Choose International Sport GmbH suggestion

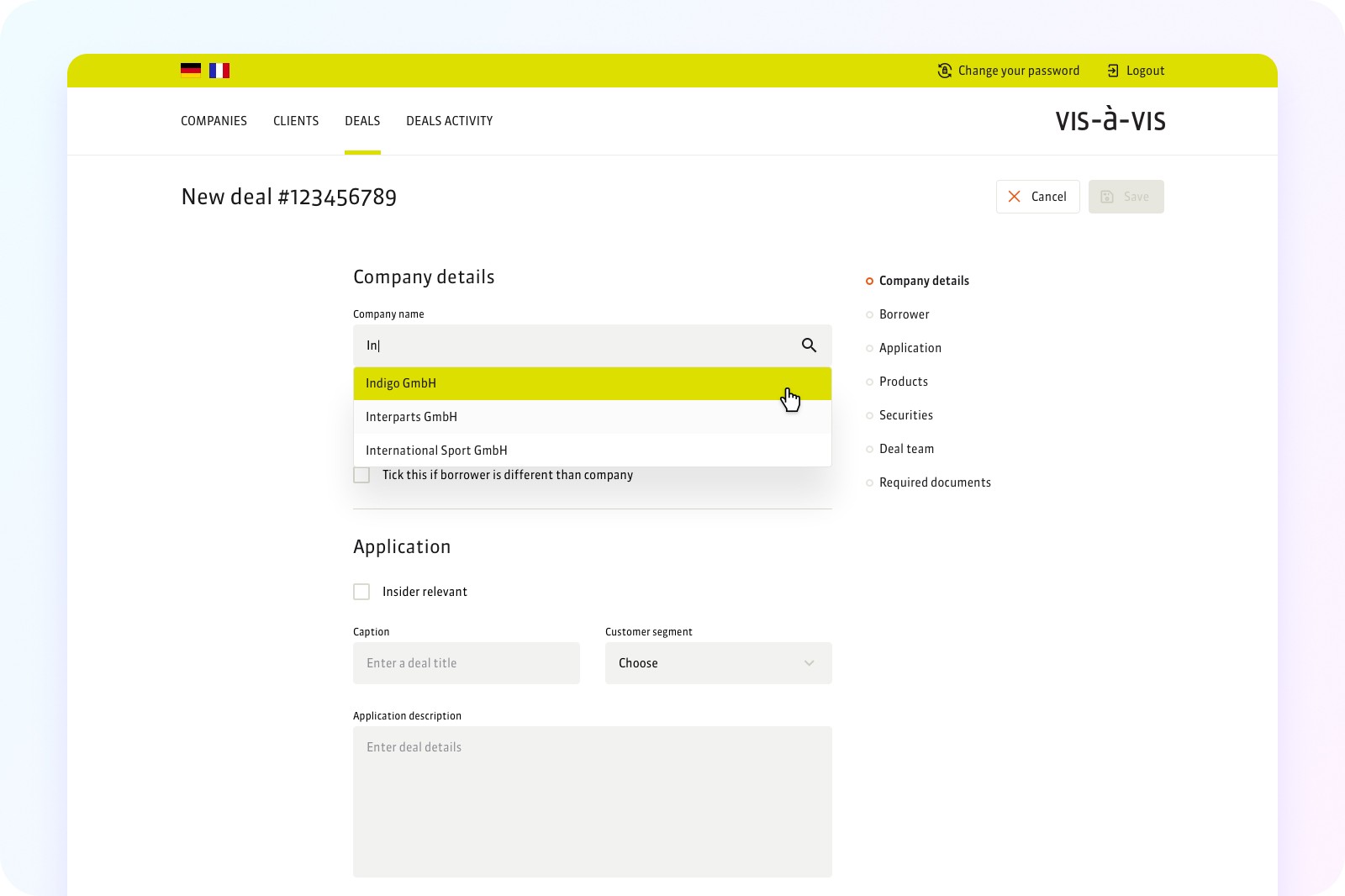593,451
